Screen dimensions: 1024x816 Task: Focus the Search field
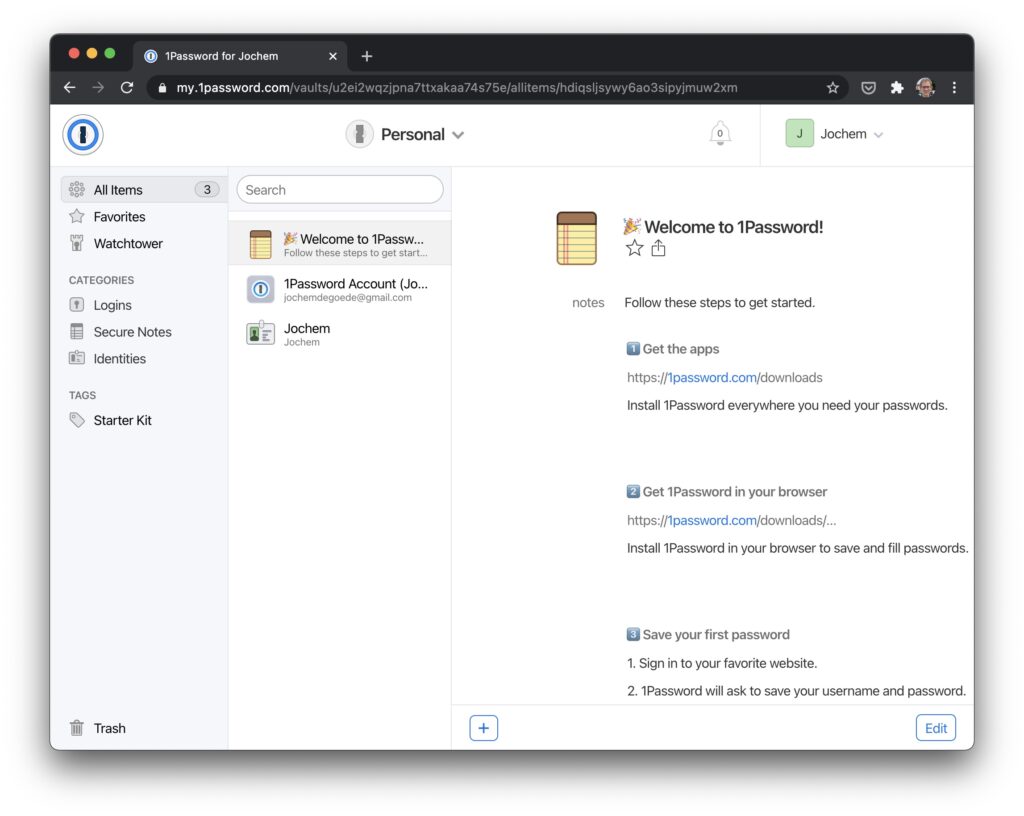340,189
